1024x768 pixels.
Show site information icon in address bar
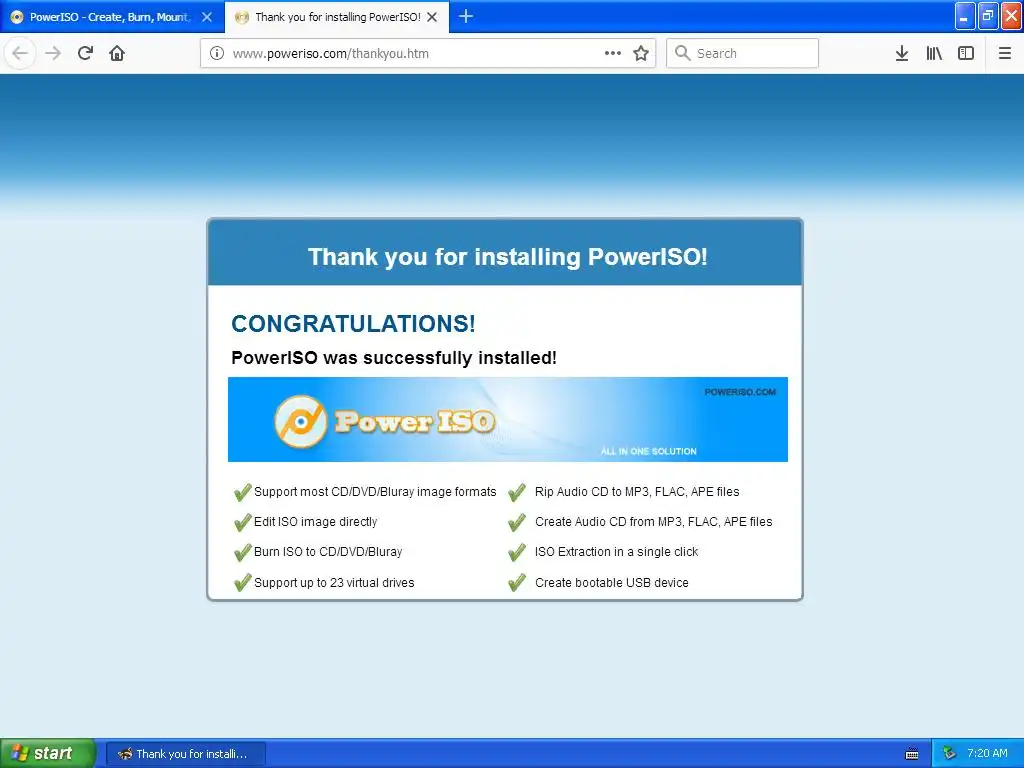click(217, 53)
